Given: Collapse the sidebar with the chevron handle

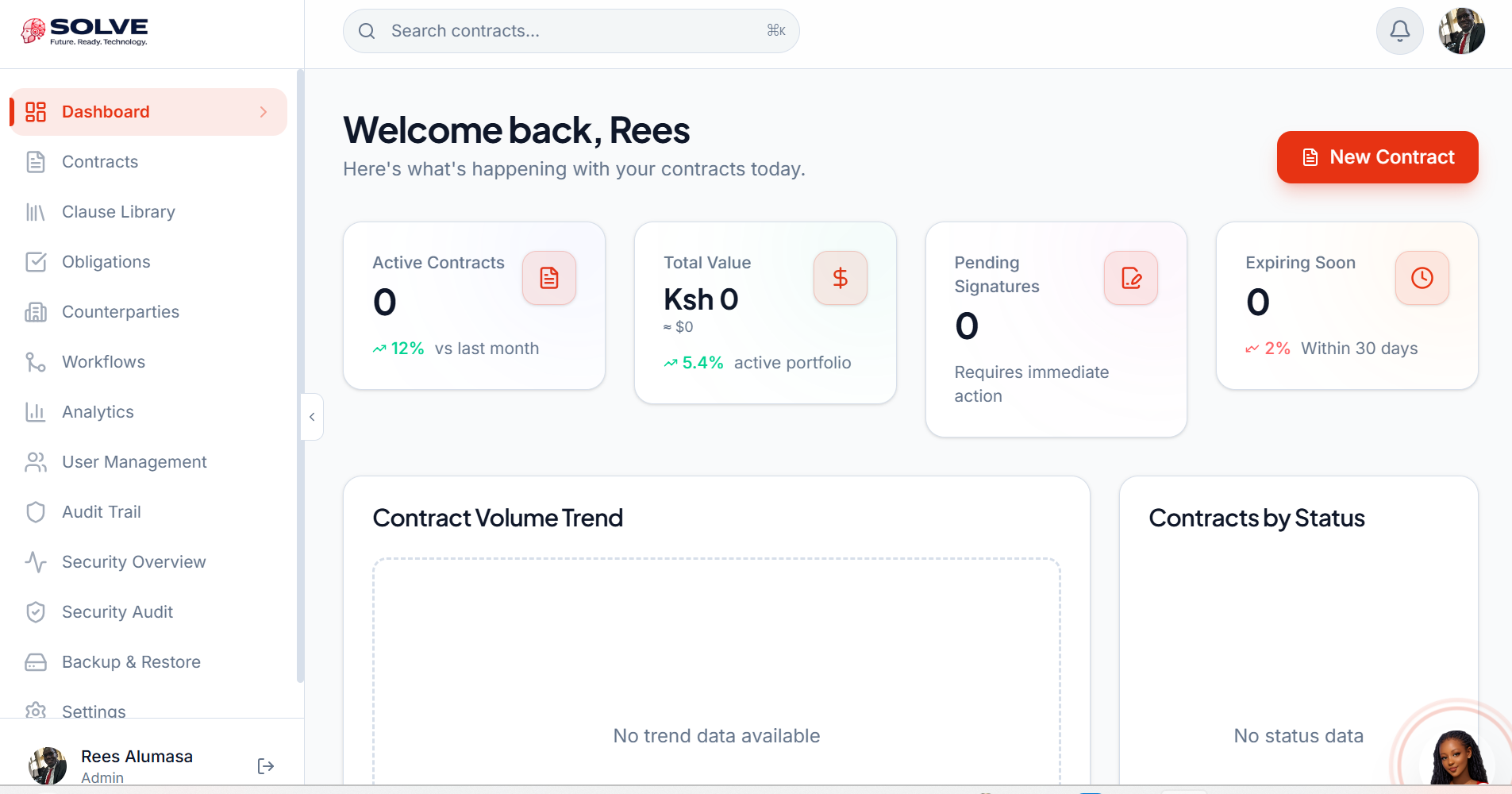Looking at the screenshot, I should [312, 417].
